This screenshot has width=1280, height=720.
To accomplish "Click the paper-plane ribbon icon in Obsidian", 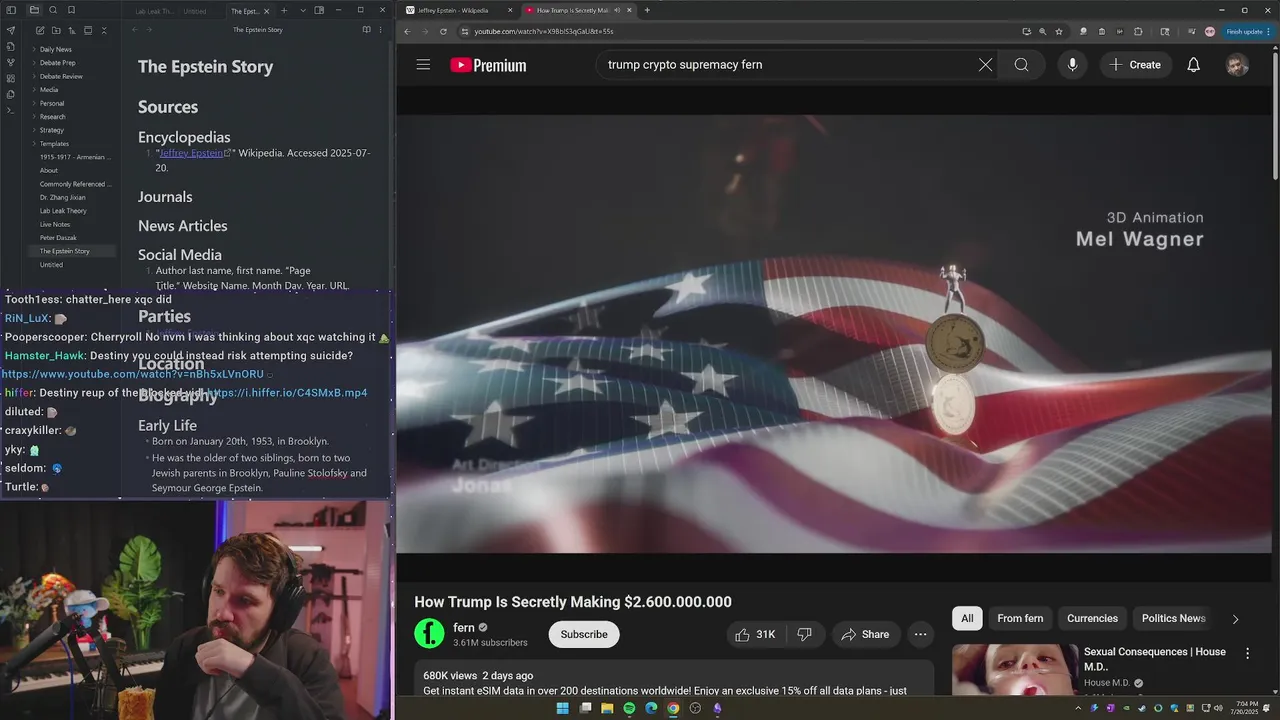I will [11, 30].
